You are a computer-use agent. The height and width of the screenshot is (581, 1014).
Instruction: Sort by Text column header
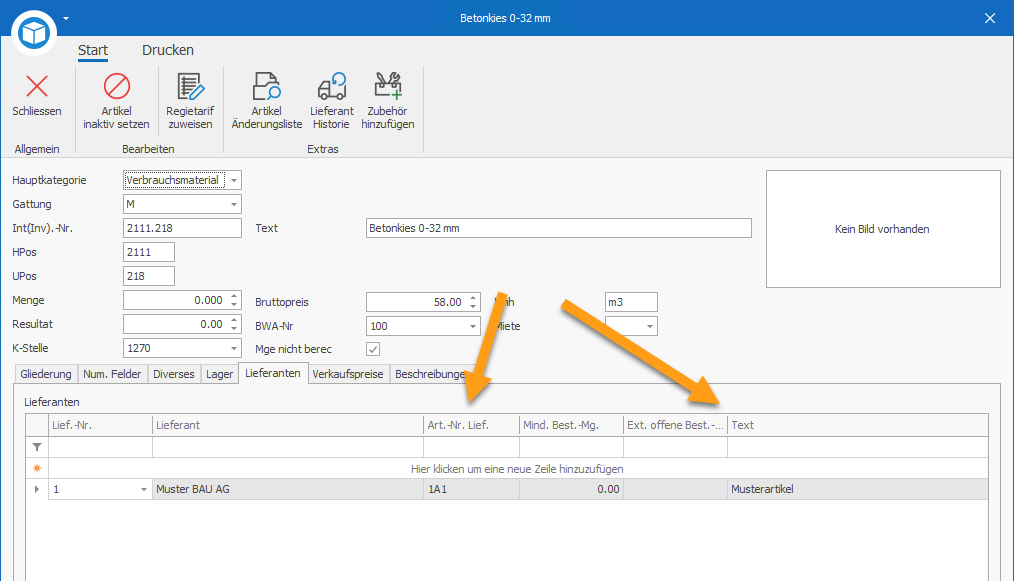[858, 425]
